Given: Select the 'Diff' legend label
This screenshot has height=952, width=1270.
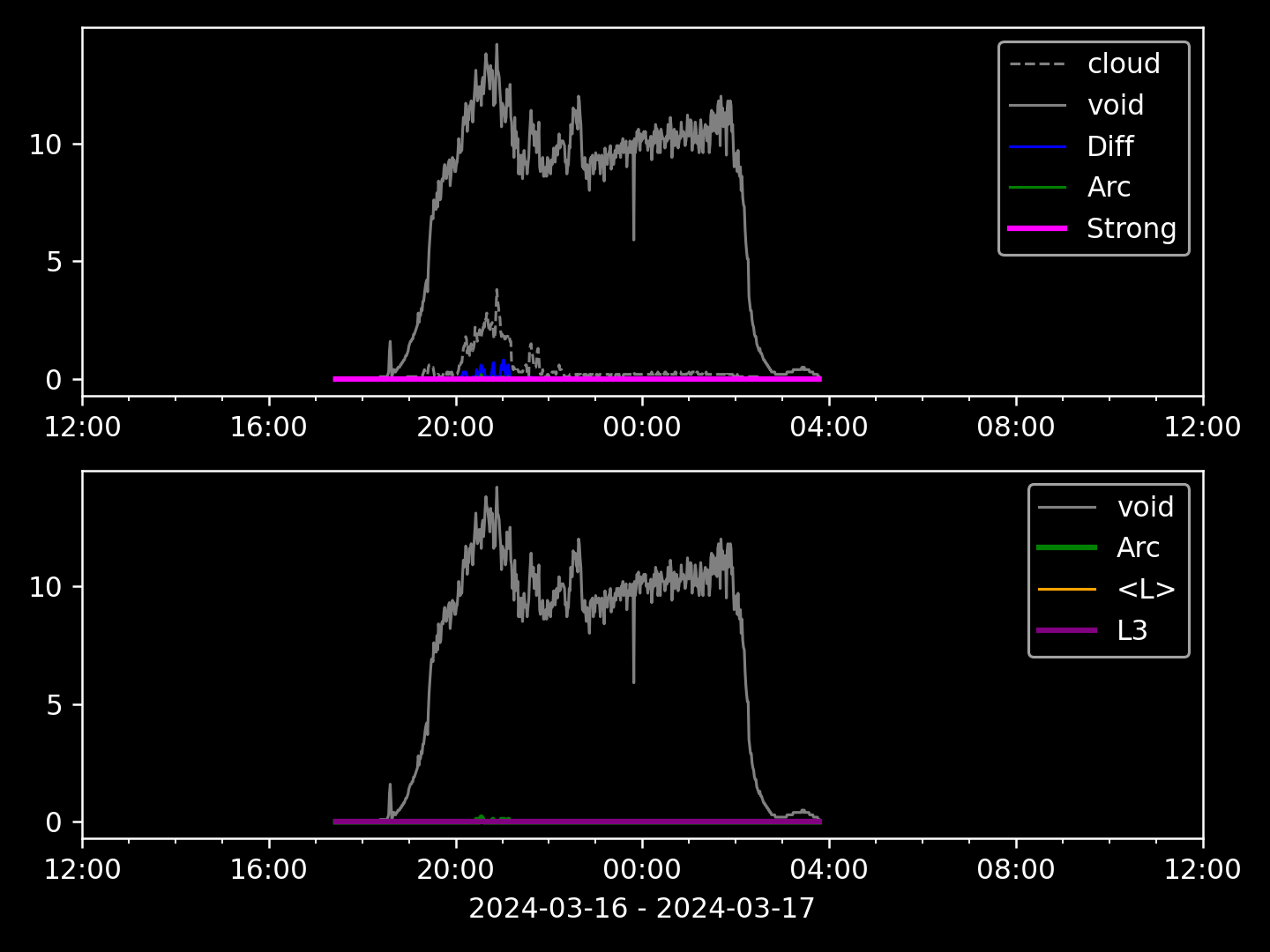Looking at the screenshot, I should pos(1109,146).
